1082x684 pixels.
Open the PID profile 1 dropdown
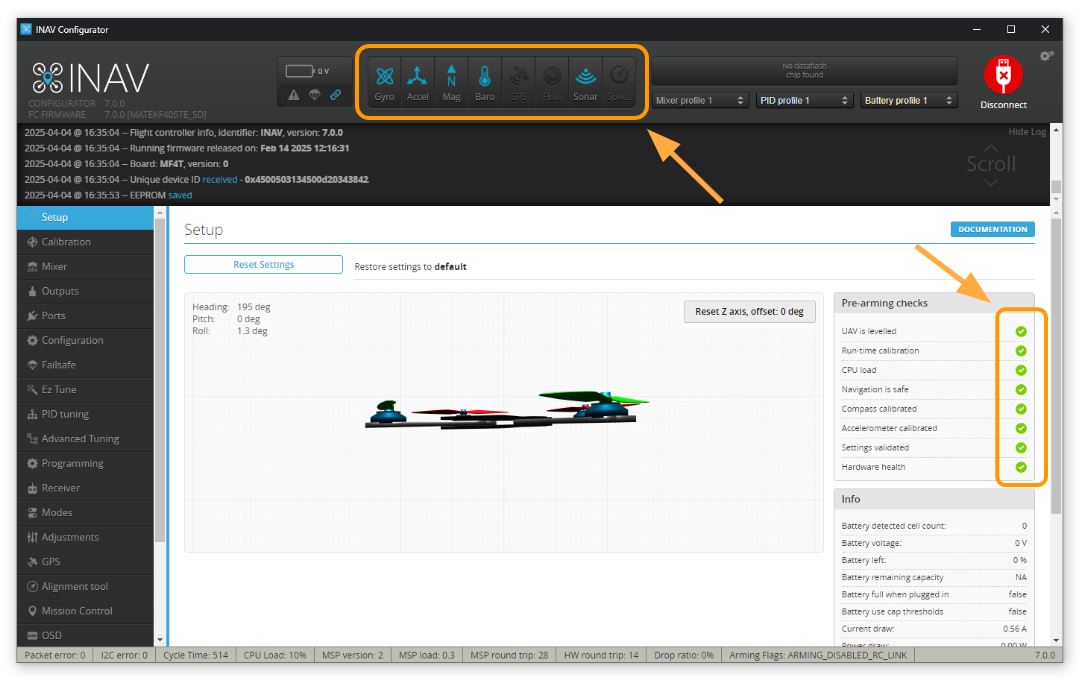click(805, 101)
